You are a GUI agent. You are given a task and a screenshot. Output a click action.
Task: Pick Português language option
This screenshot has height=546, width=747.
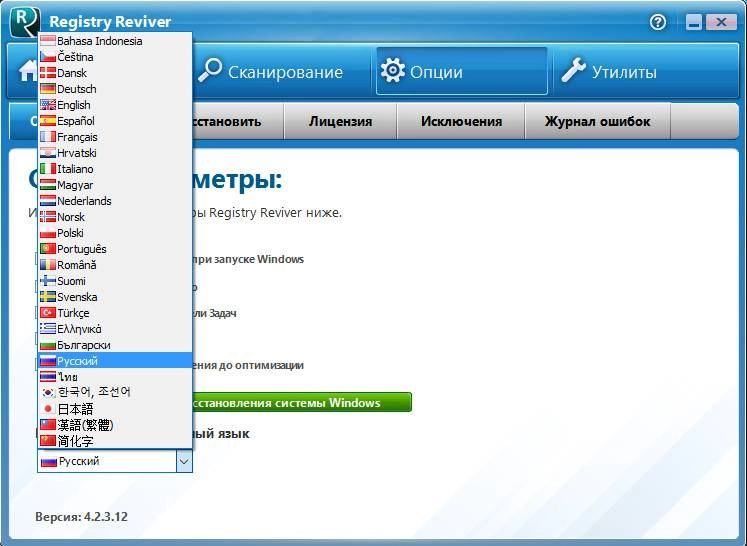pos(115,249)
